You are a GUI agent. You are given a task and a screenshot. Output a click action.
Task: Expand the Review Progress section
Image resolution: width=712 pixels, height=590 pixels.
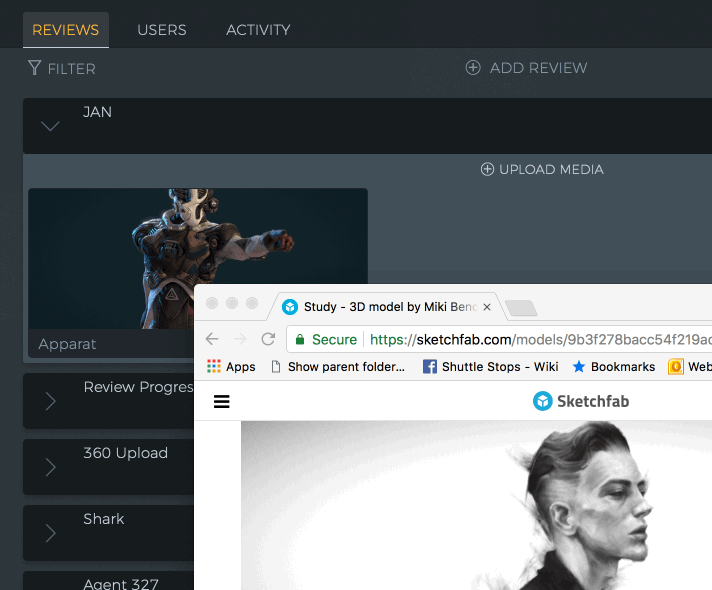coord(50,401)
